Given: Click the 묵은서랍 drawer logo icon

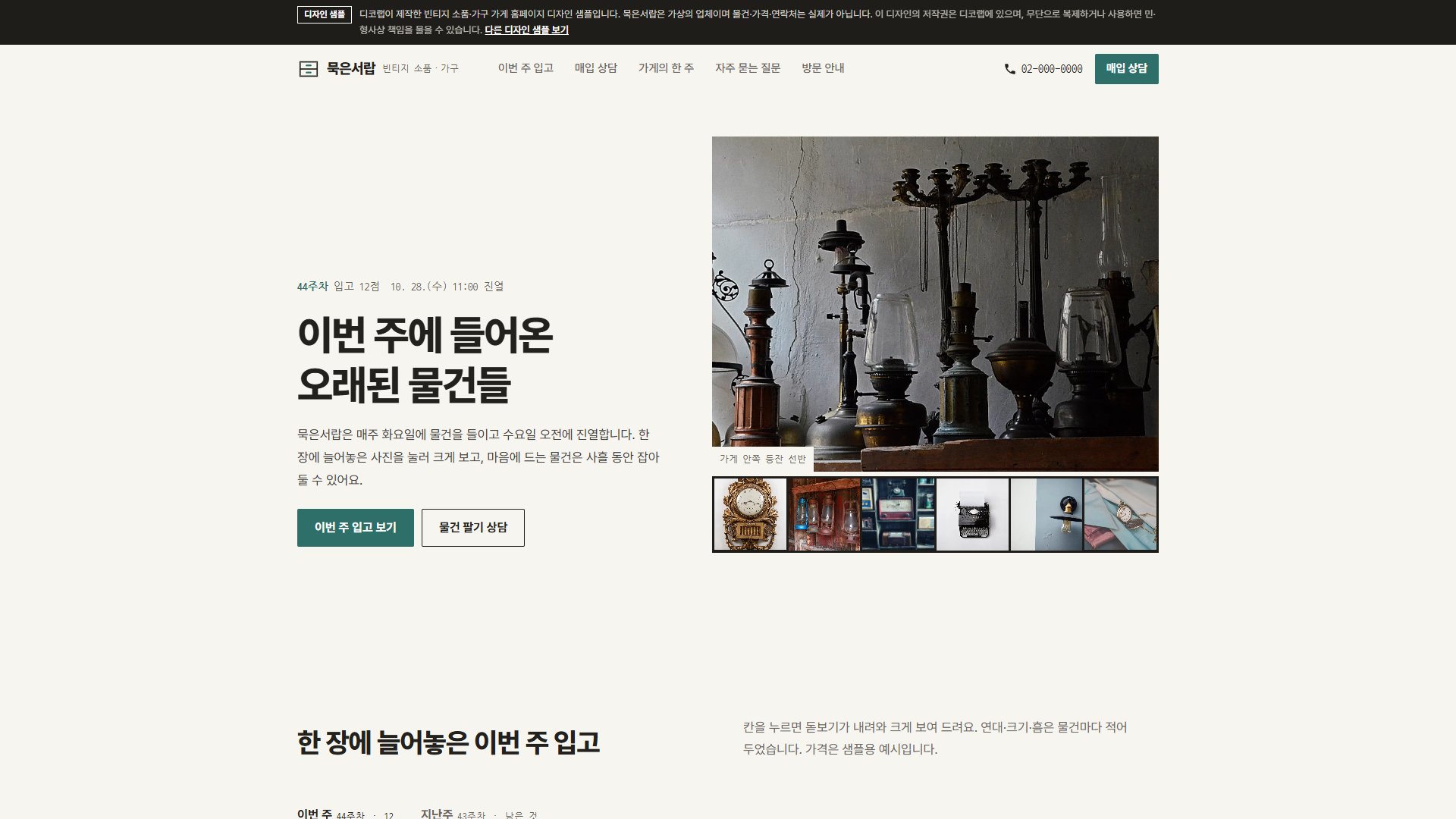Looking at the screenshot, I should coord(308,69).
